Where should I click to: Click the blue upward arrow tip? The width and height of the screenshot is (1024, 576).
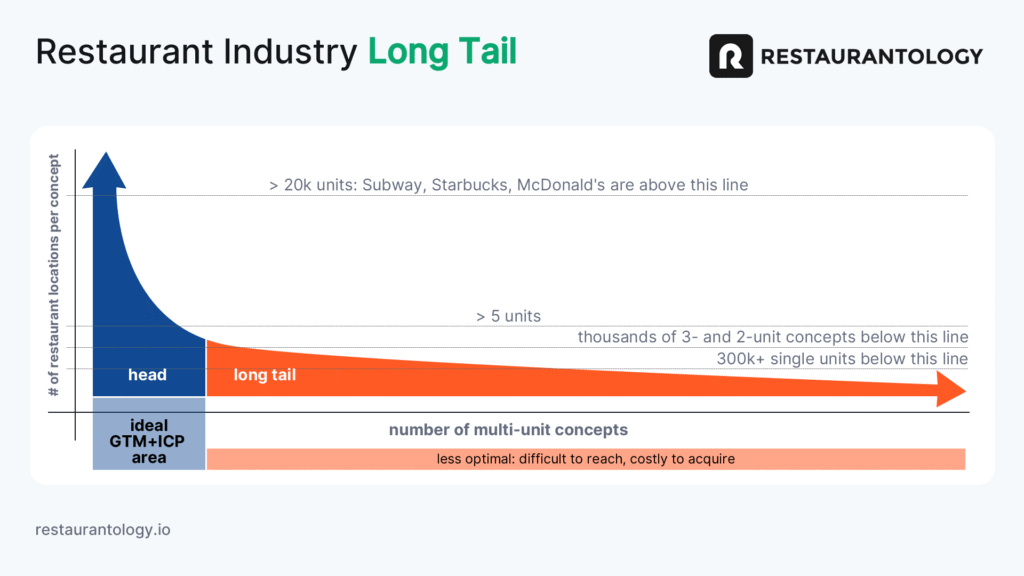coord(104,170)
